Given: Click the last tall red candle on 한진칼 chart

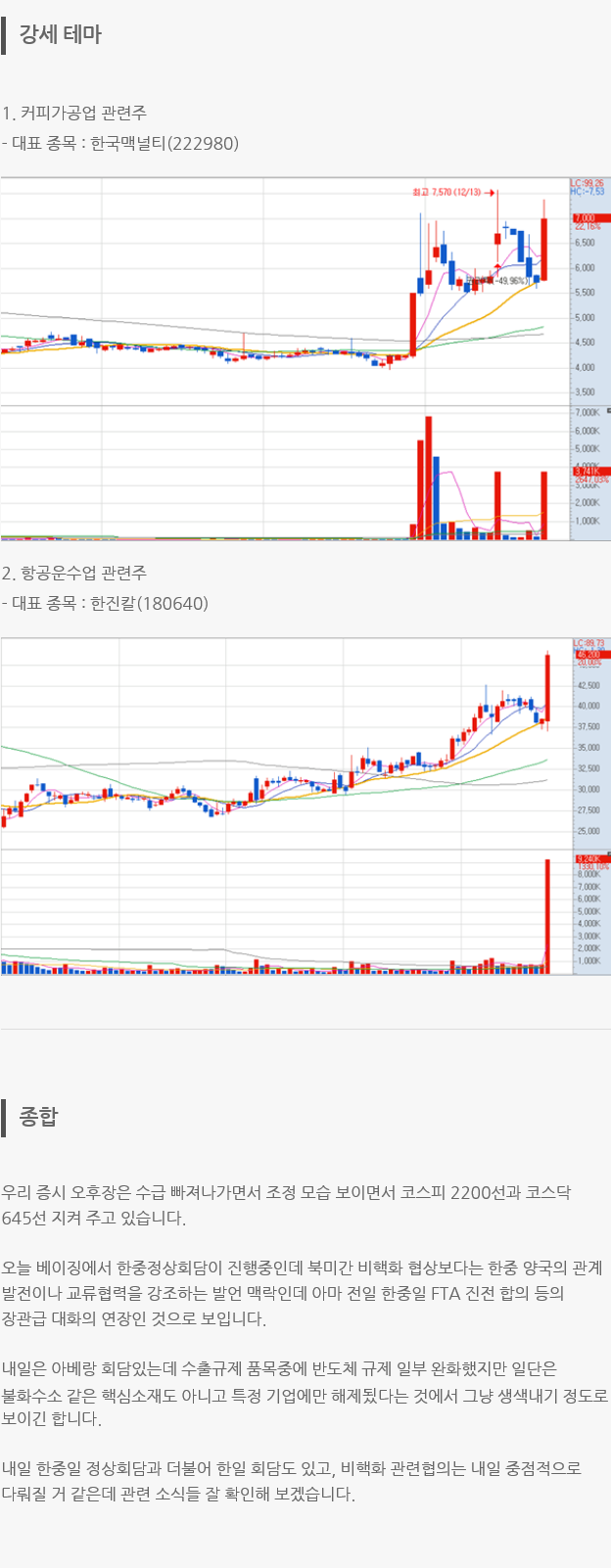Looking at the screenshot, I should point(547,688).
